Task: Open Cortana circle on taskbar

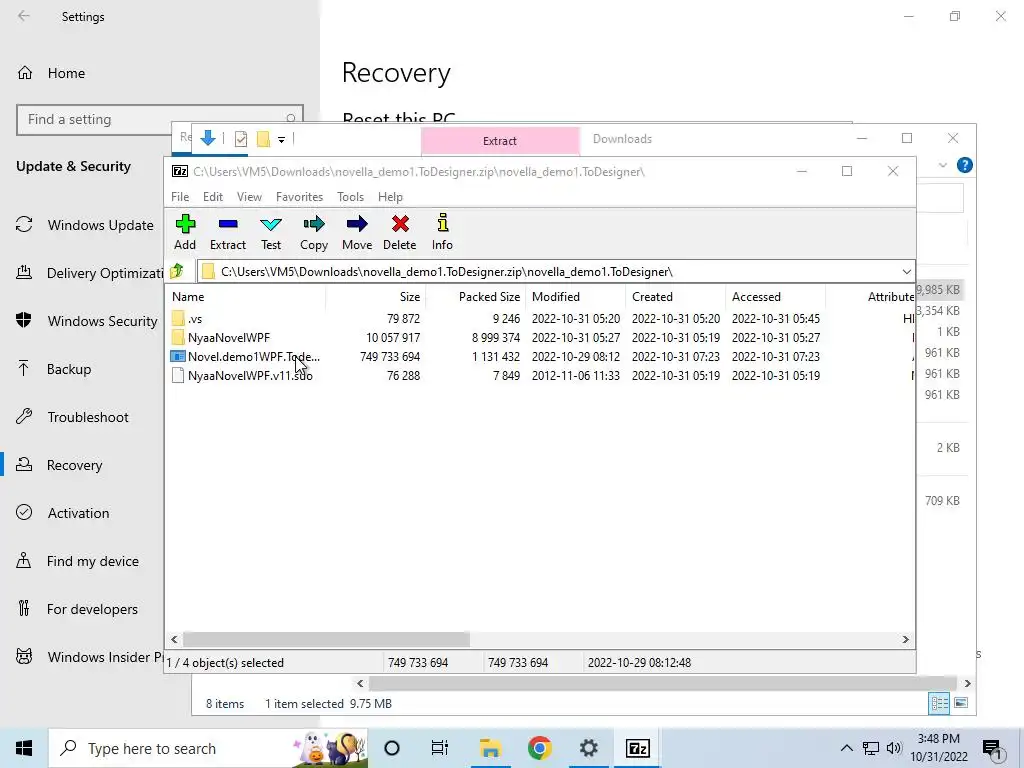Action: tap(392, 748)
